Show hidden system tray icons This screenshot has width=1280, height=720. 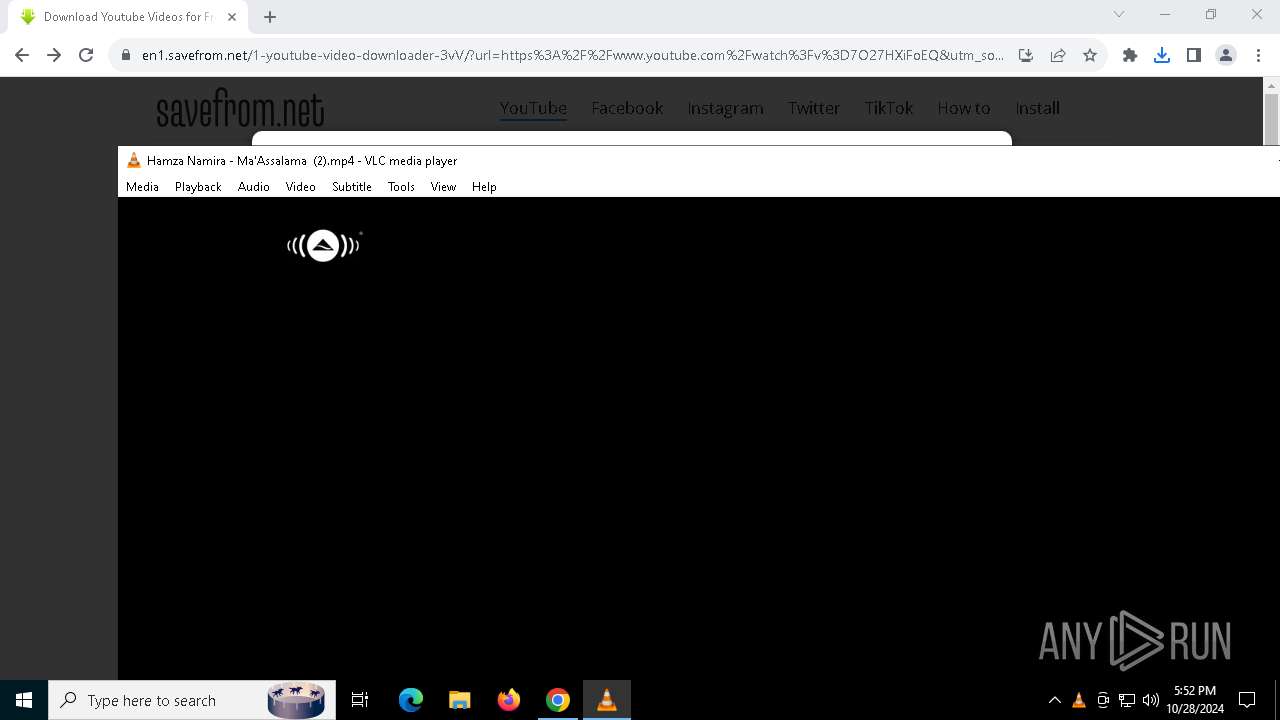click(x=1054, y=700)
